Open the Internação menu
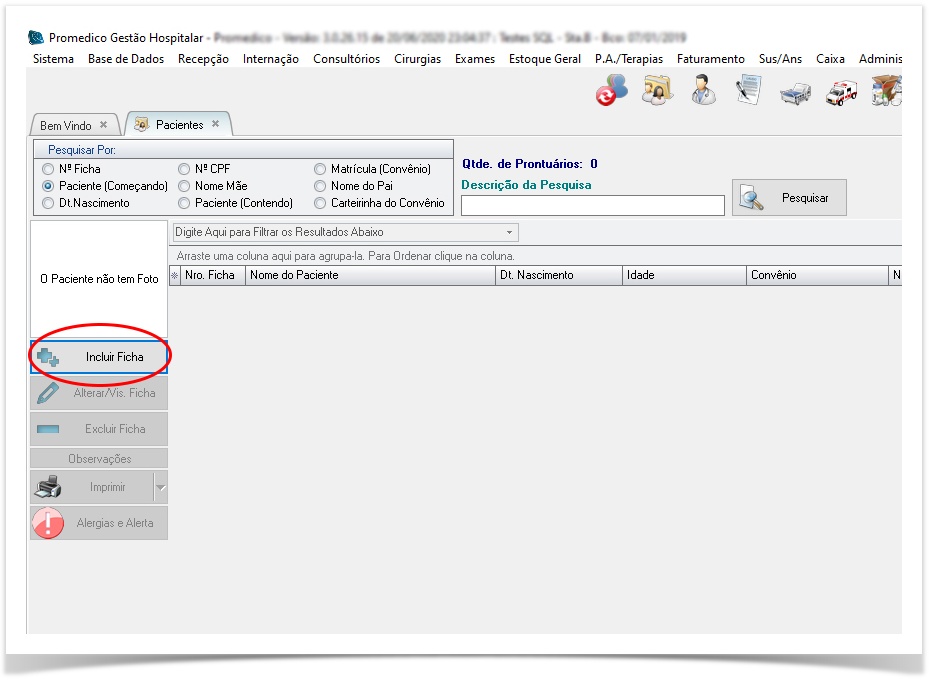This screenshot has height=683, width=936. (270, 59)
